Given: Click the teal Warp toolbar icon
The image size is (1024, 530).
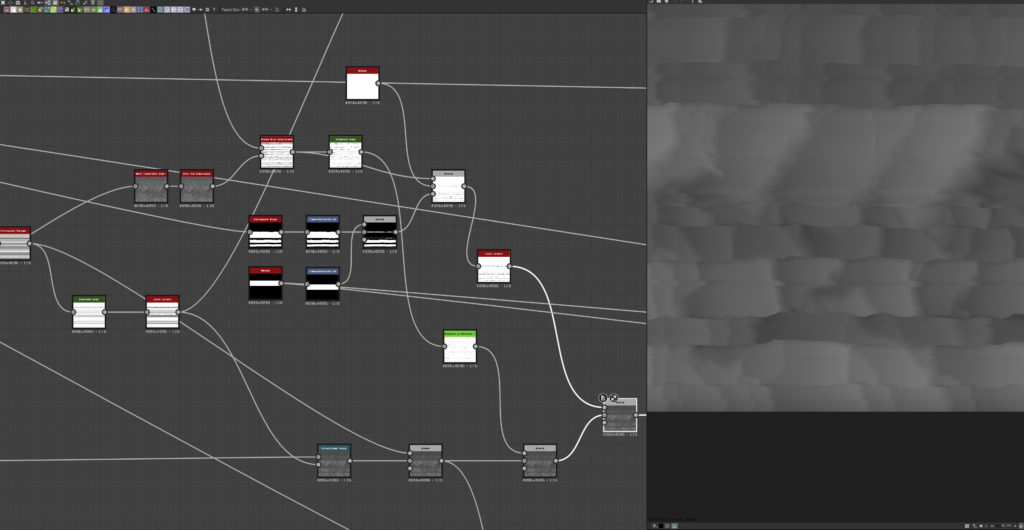Looking at the screenshot, I should 160,10.
